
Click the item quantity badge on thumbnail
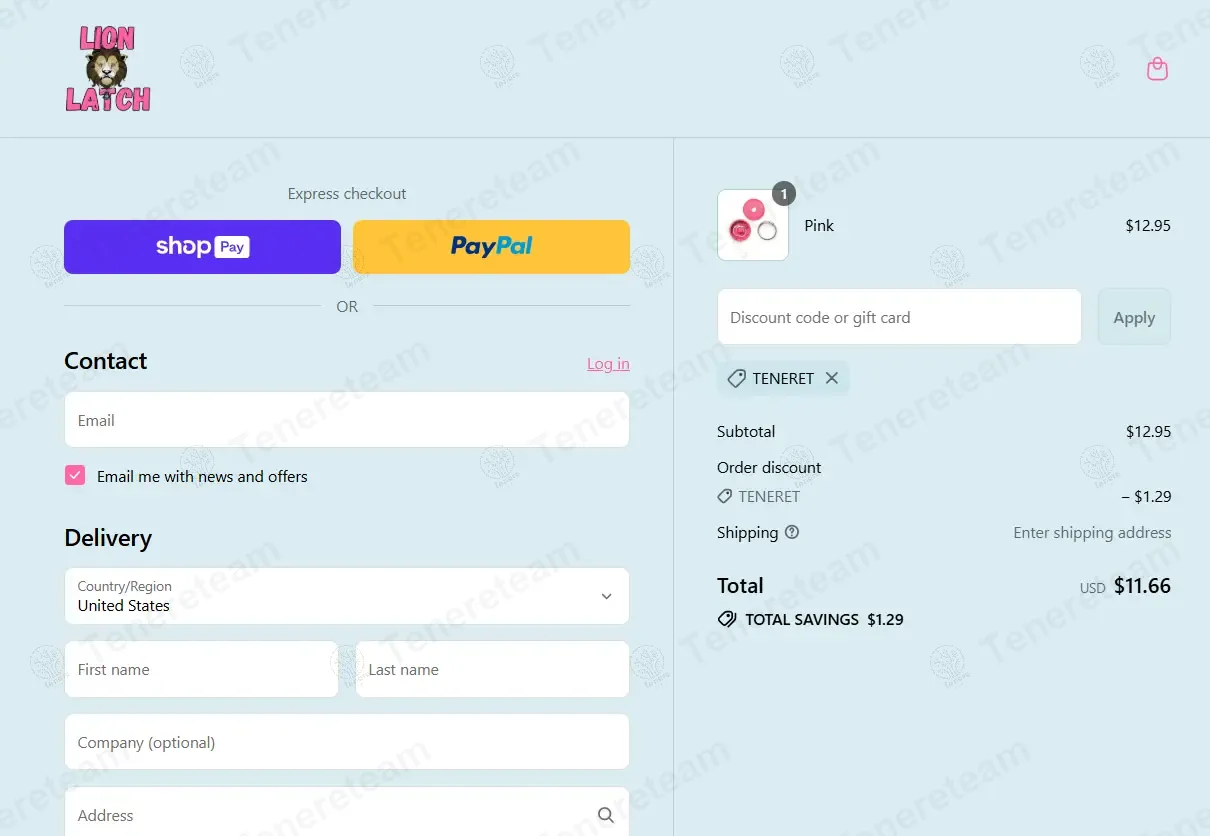784,194
